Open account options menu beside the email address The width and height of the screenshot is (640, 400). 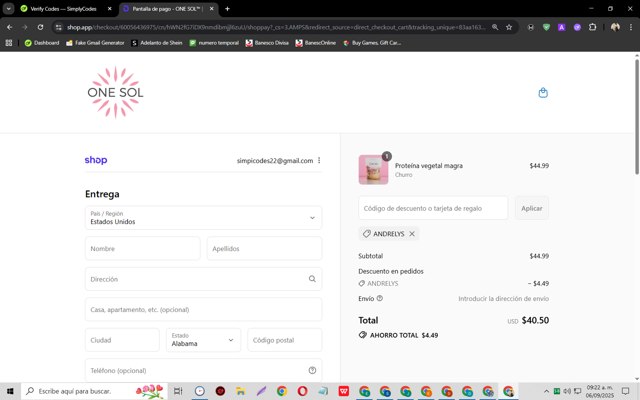pyautogui.click(x=319, y=160)
